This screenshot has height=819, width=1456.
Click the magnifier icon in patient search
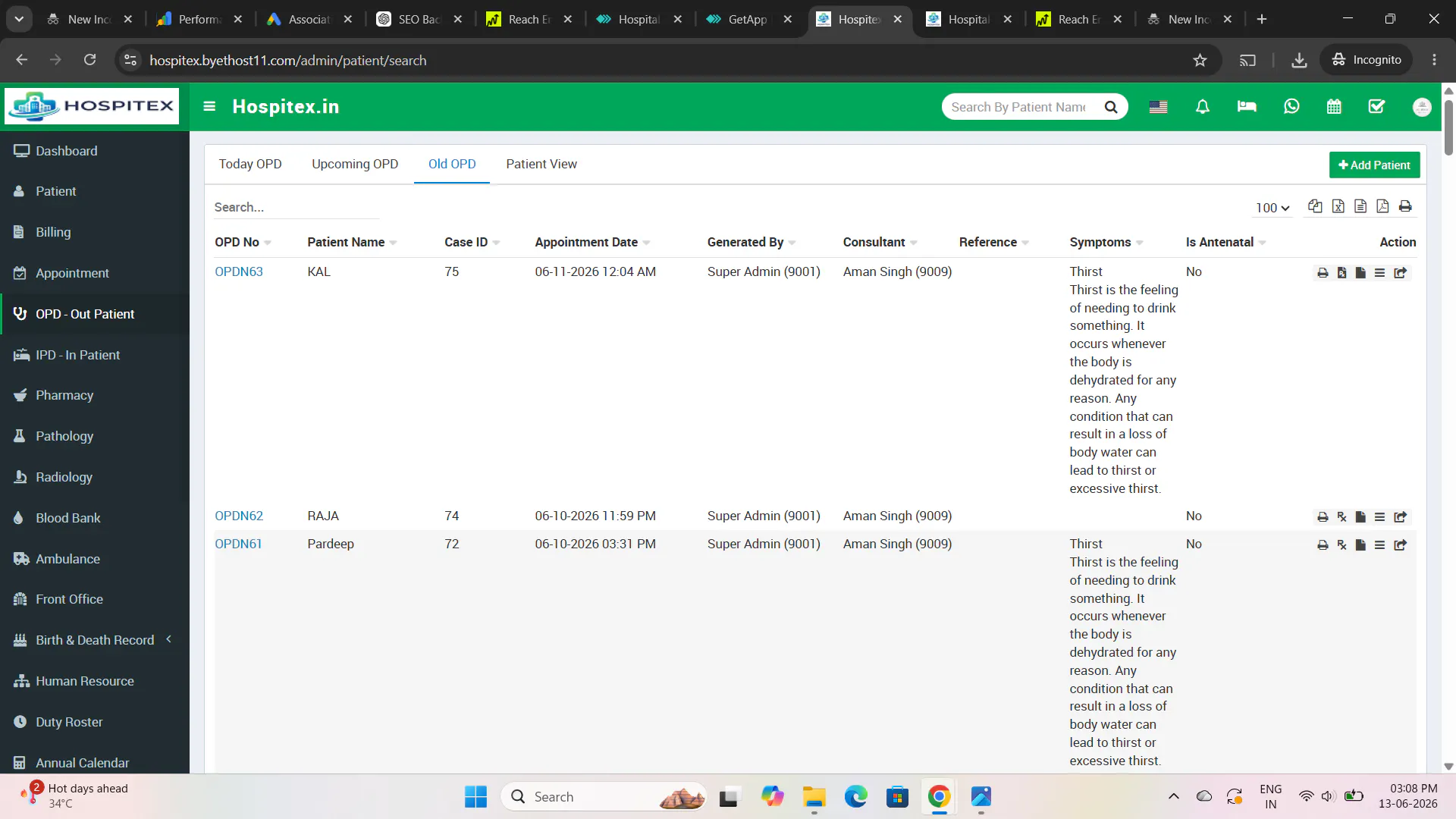(1111, 107)
